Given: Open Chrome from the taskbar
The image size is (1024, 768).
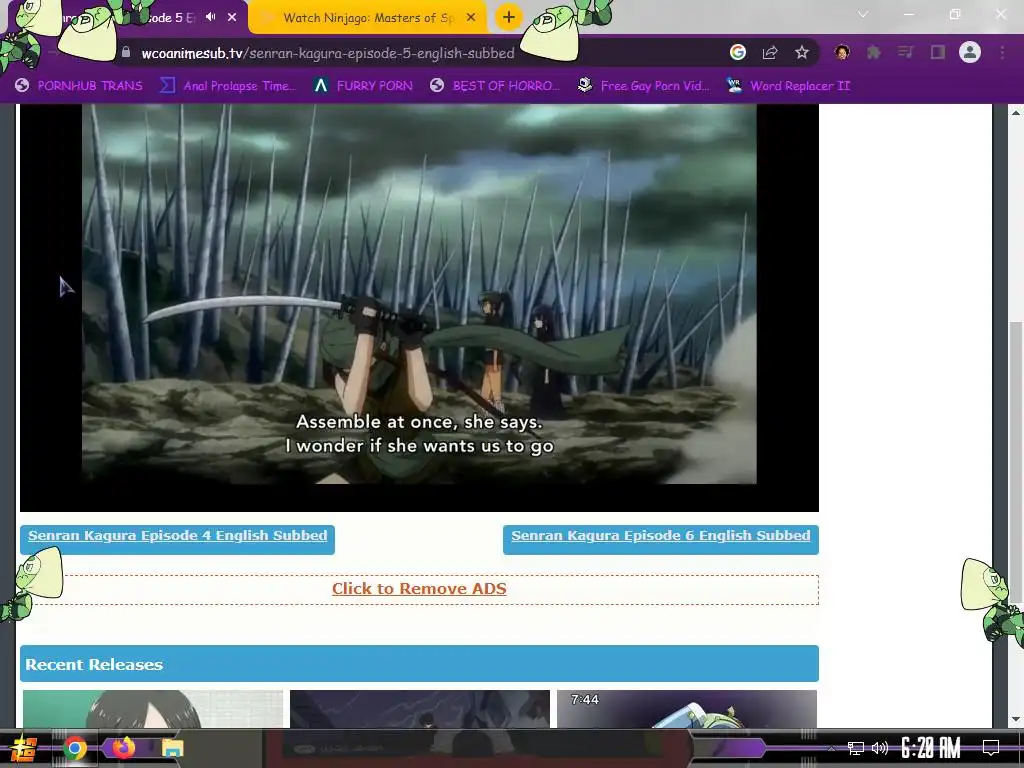Looking at the screenshot, I should click(x=74, y=748).
